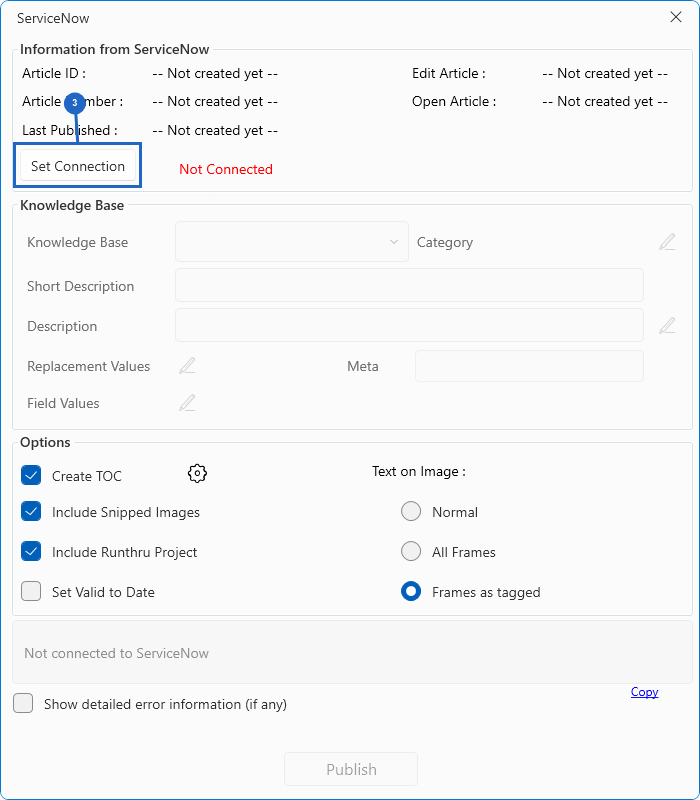
Task: Click the Description edit pencil icon
Action: [x=667, y=326]
